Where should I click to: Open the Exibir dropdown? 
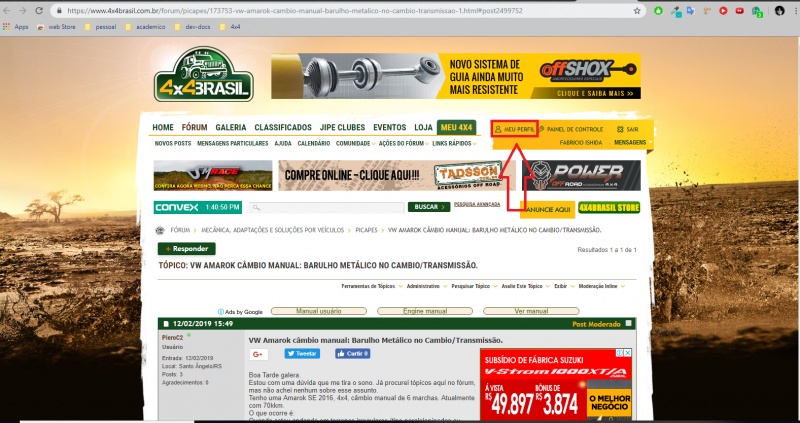point(564,286)
